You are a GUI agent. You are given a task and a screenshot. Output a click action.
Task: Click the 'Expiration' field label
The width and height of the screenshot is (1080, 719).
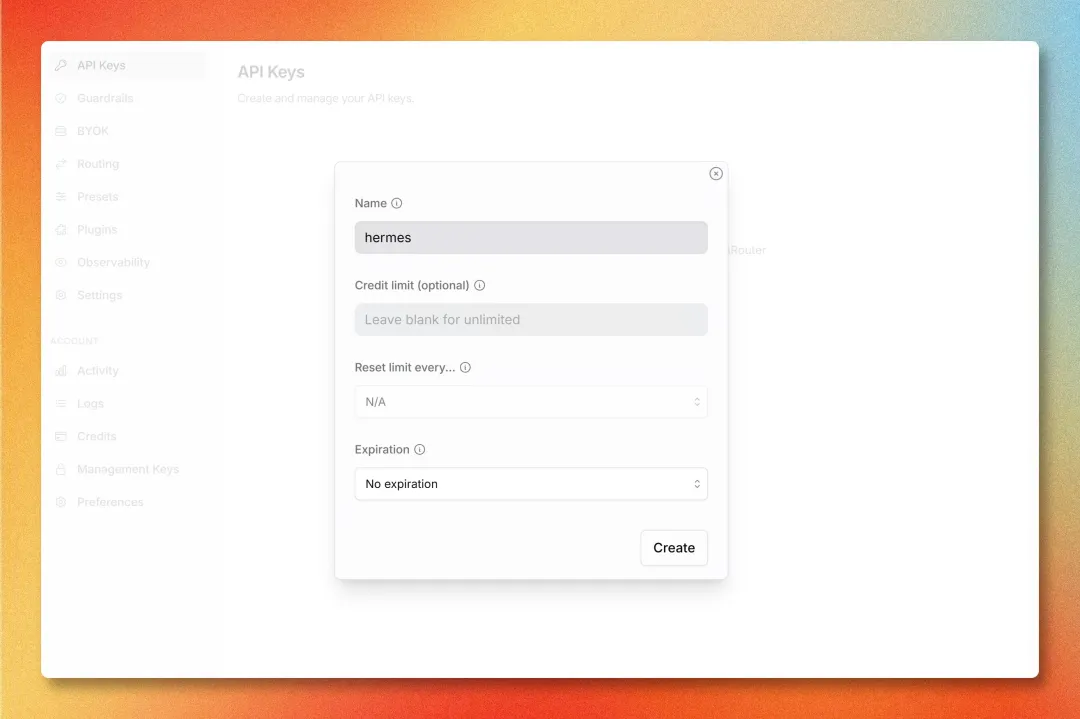pyautogui.click(x=382, y=449)
